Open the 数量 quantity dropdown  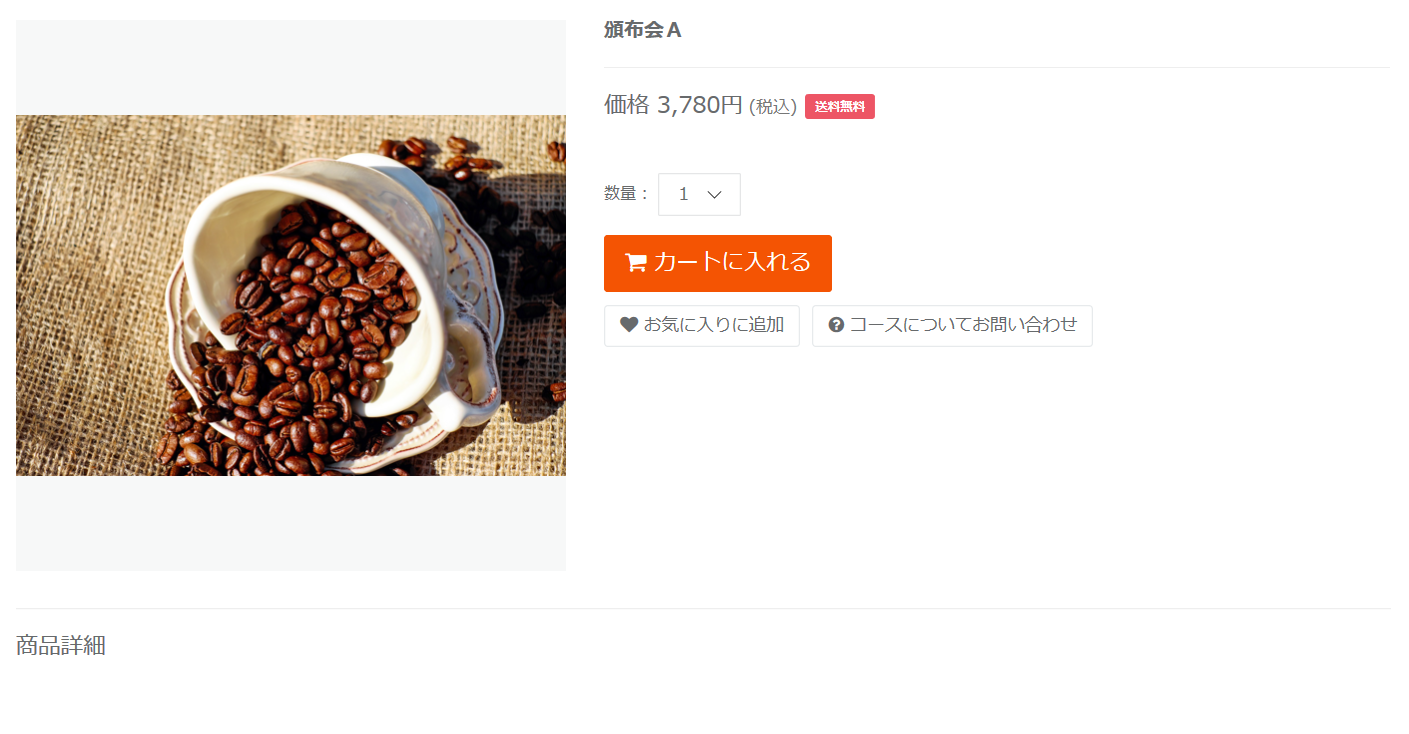699,194
